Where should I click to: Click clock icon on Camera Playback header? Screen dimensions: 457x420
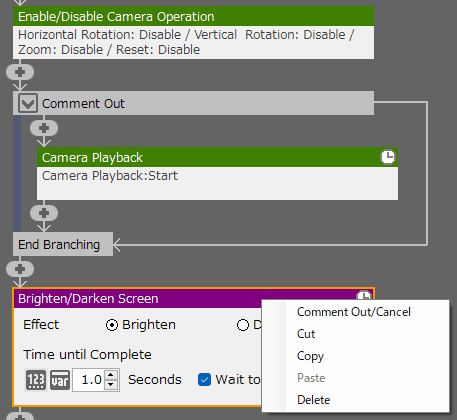(388, 157)
